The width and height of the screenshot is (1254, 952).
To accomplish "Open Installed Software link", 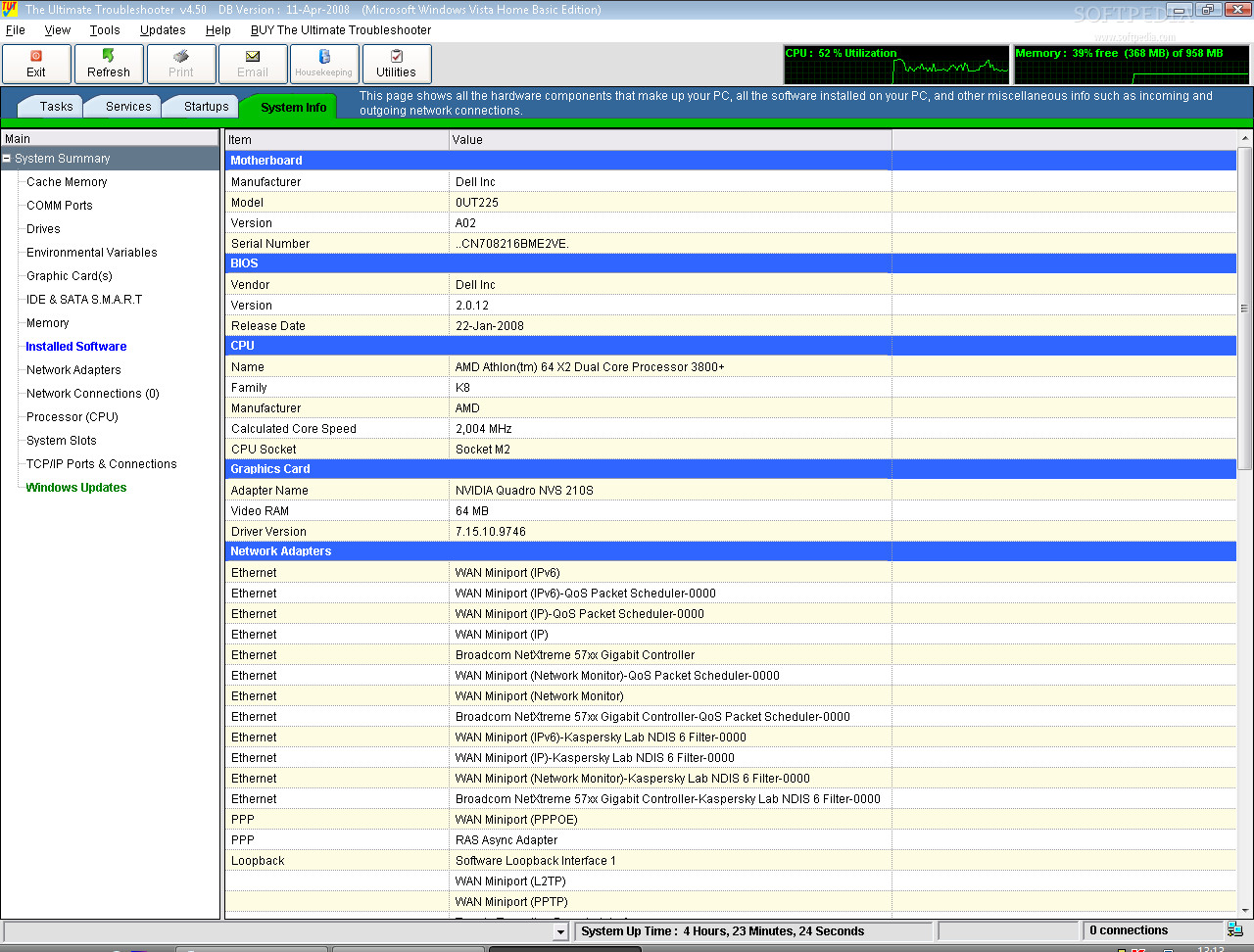I will (x=76, y=347).
